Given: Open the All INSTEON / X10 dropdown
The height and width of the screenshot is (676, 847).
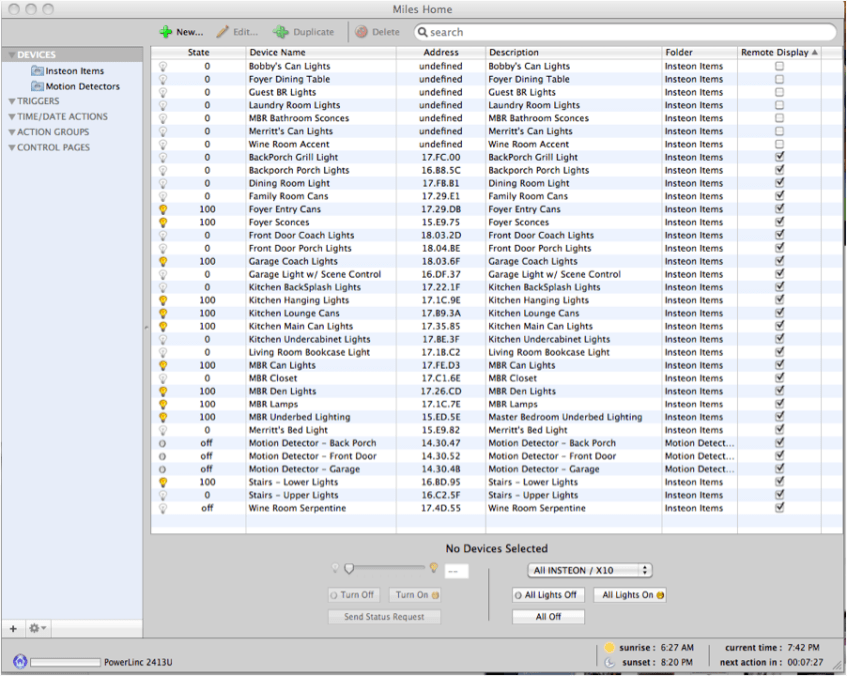Looking at the screenshot, I should 589,570.
